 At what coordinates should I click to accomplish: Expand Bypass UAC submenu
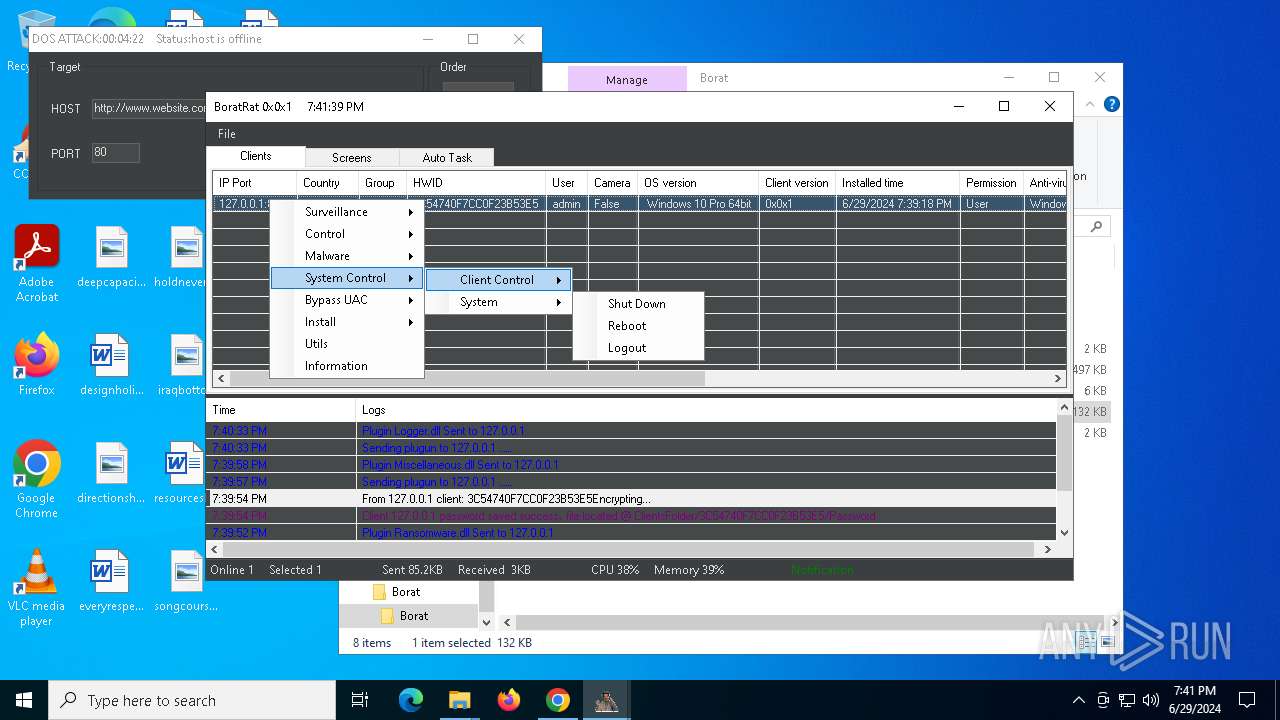pos(347,300)
